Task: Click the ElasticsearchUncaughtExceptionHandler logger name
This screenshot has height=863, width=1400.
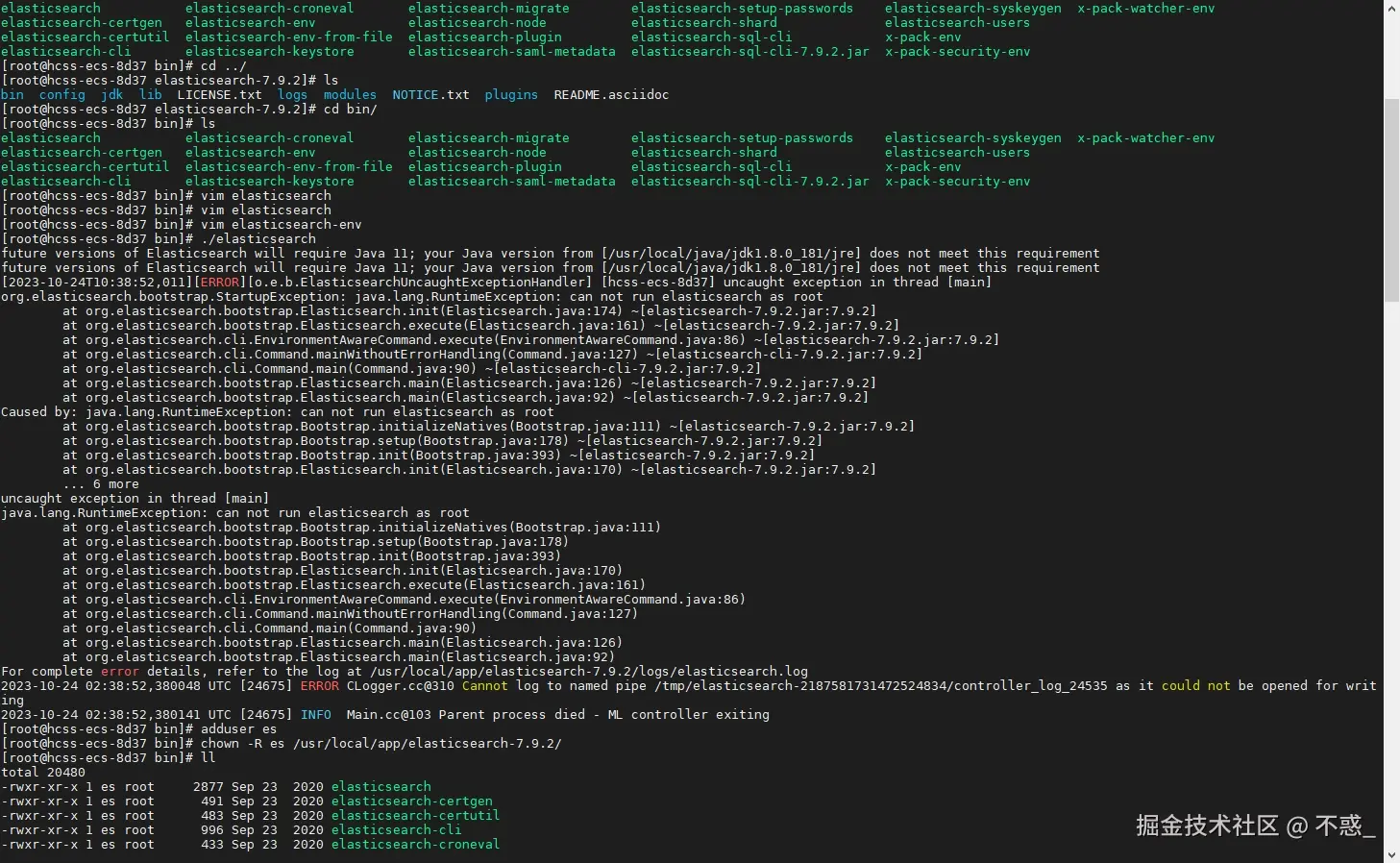Action: pyautogui.click(x=419, y=283)
